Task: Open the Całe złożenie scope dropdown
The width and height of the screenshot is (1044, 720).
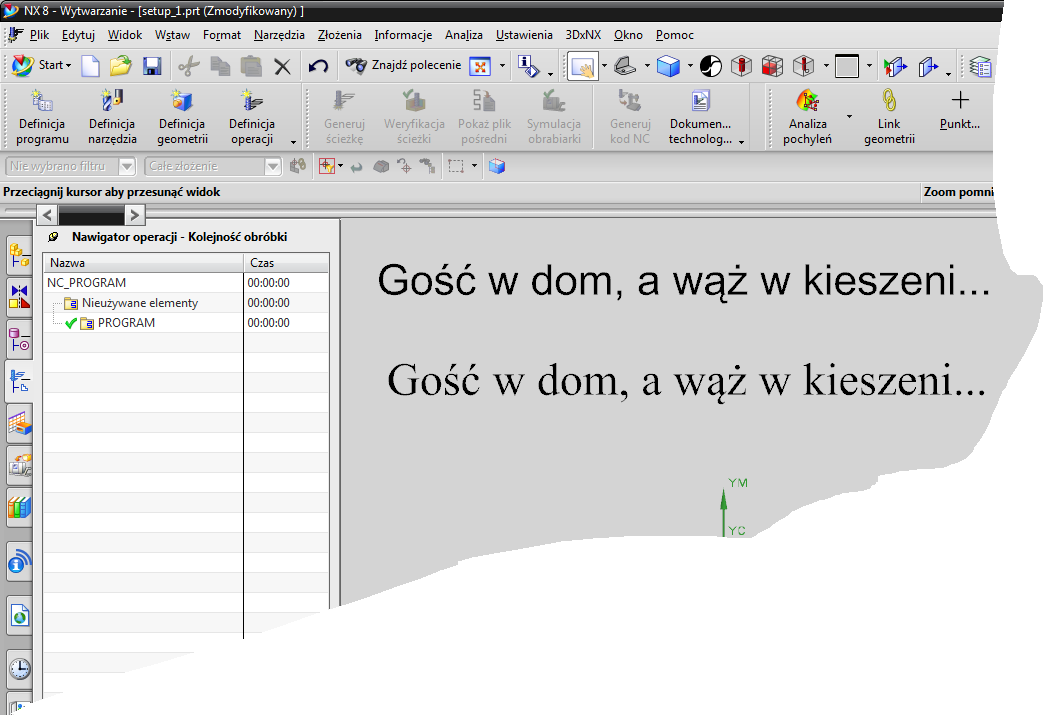Action: click(x=213, y=167)
